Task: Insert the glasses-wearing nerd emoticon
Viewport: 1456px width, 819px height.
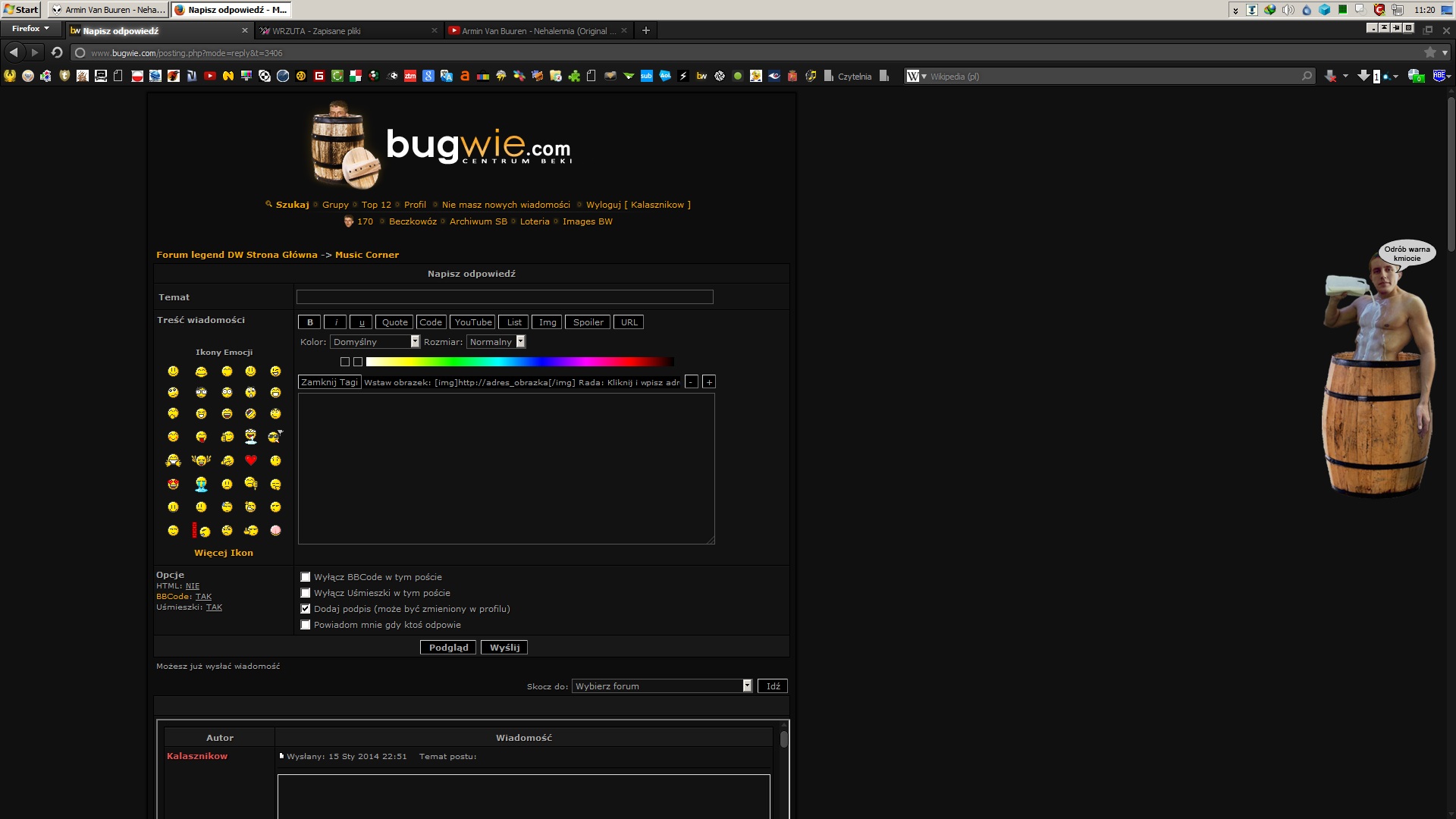Action: click(x=201, y=392)
